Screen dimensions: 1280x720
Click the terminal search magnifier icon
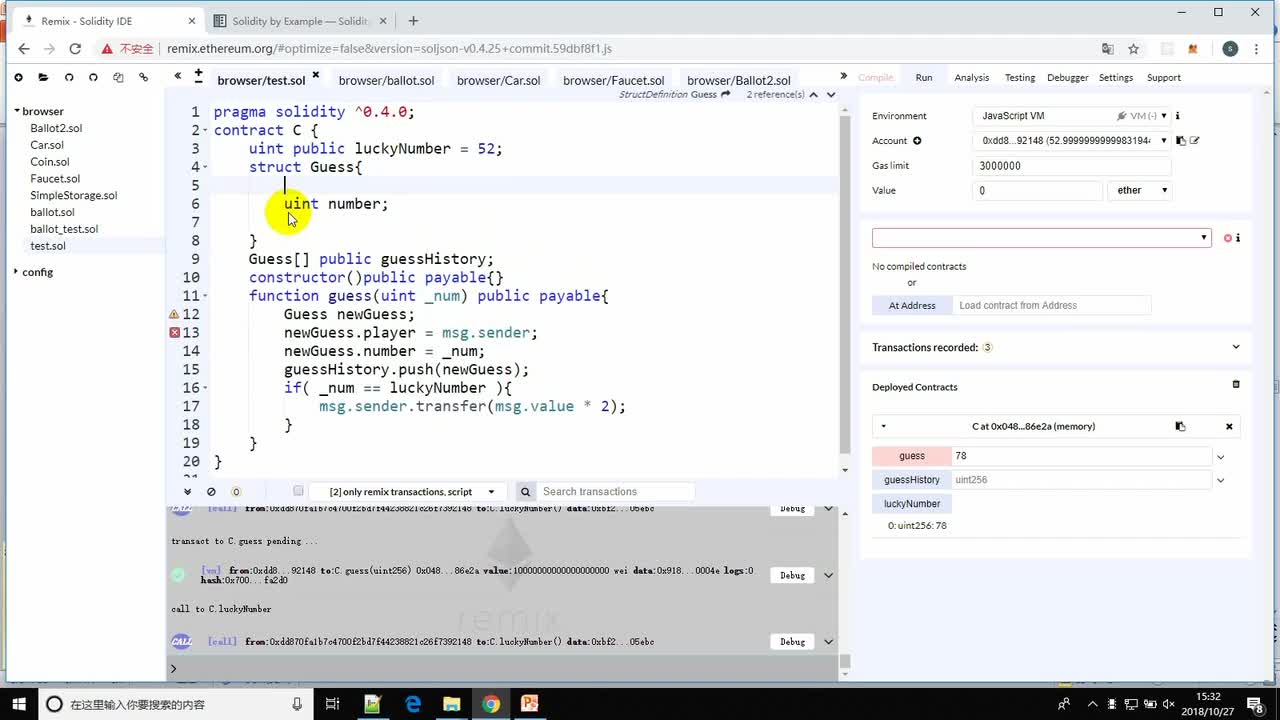click(525, 491)
